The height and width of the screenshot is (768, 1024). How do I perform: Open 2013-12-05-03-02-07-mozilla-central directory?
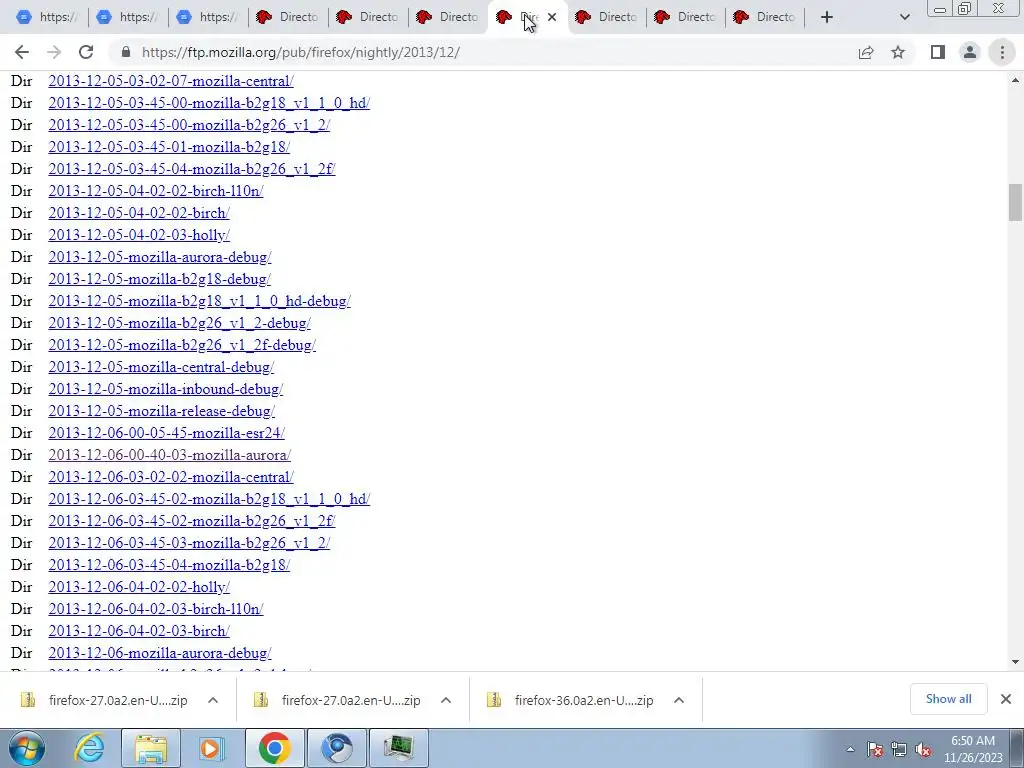click(x=171, y=81)
